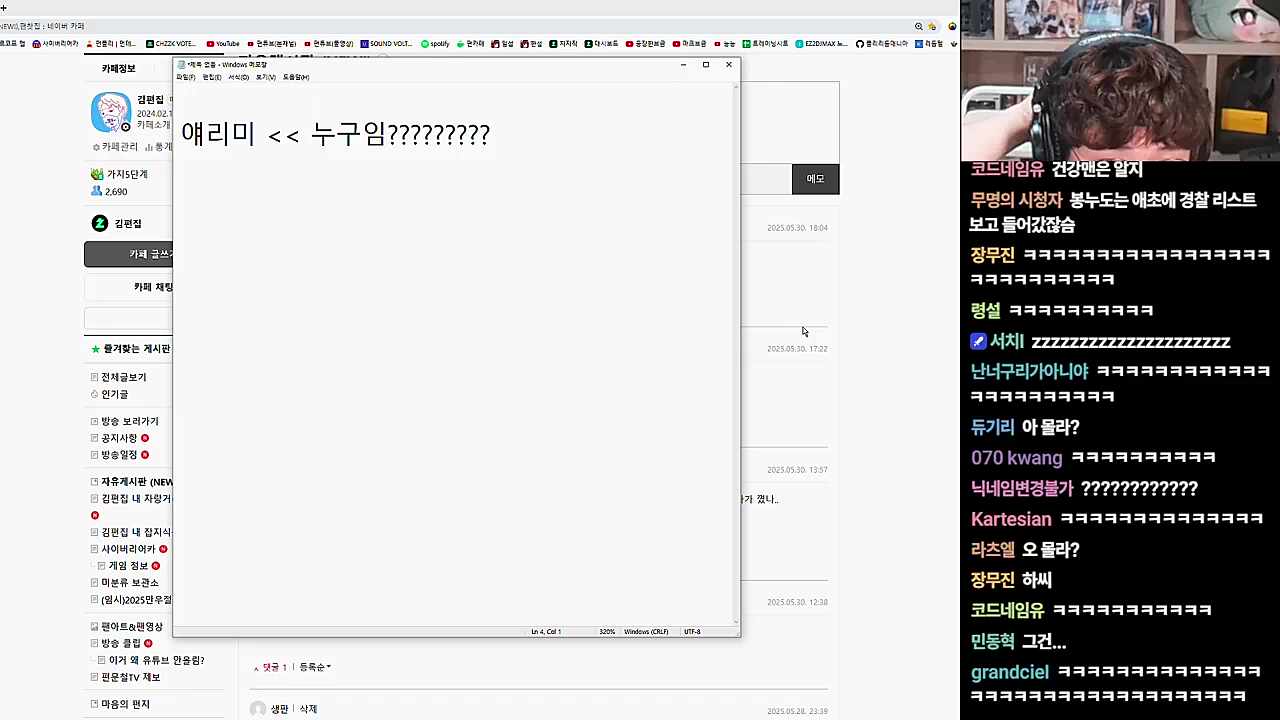
Task: Open the 마음의 편지 board
Action: [x=125, y=704]
